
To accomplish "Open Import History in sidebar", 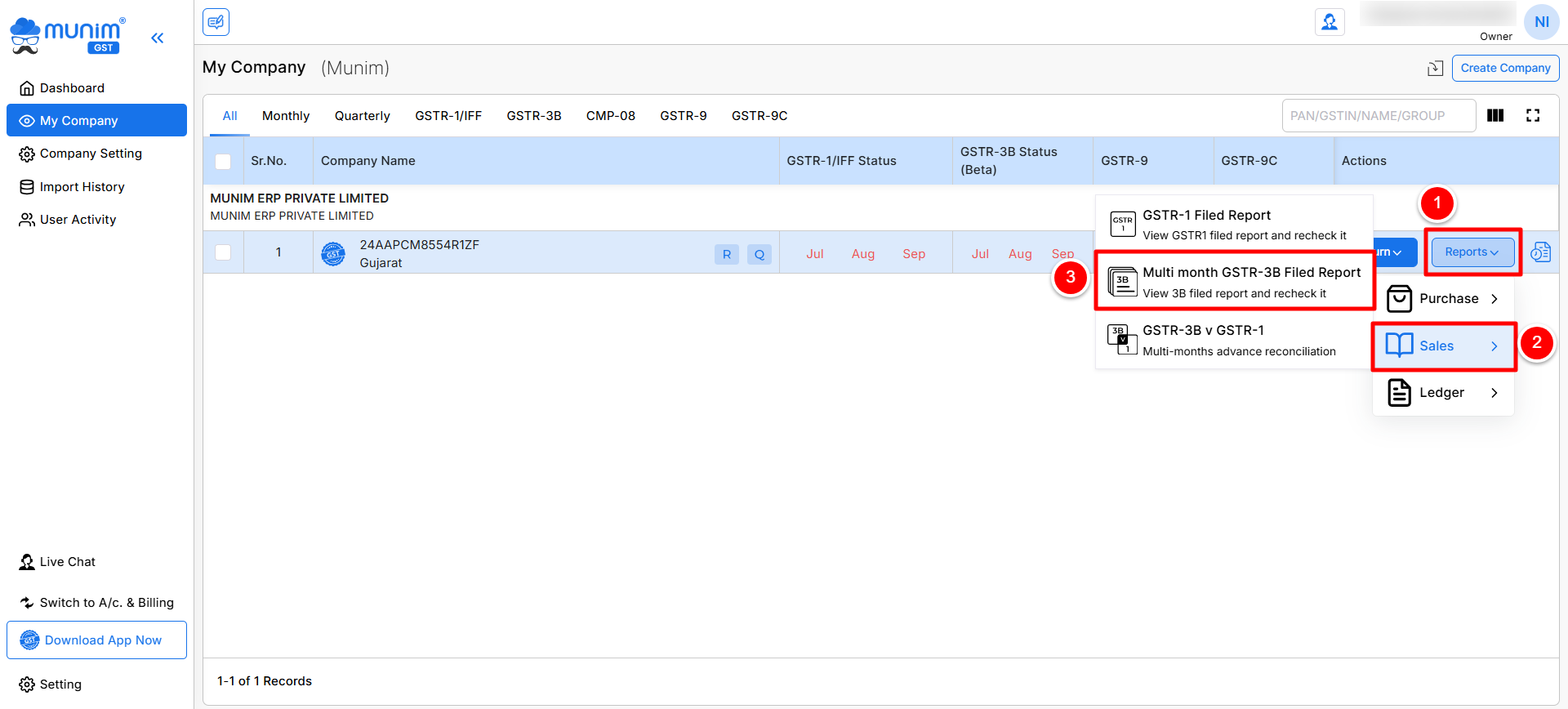I will [96, 187].
